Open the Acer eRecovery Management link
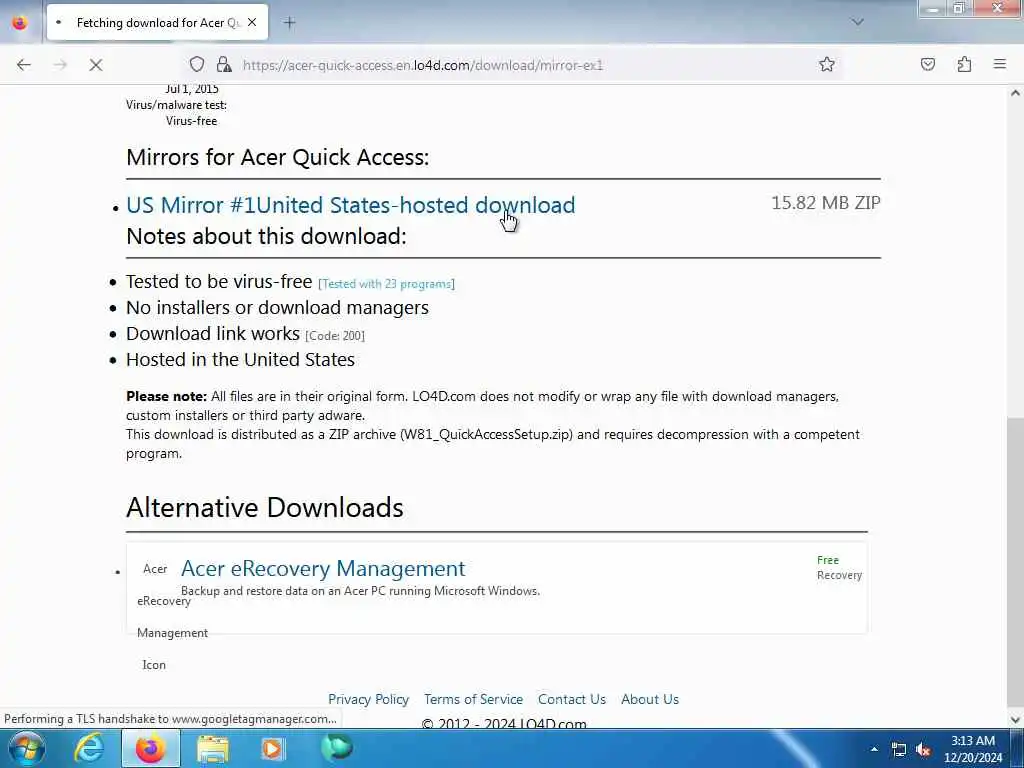The image size is (1024, 768). click(323, 568)
